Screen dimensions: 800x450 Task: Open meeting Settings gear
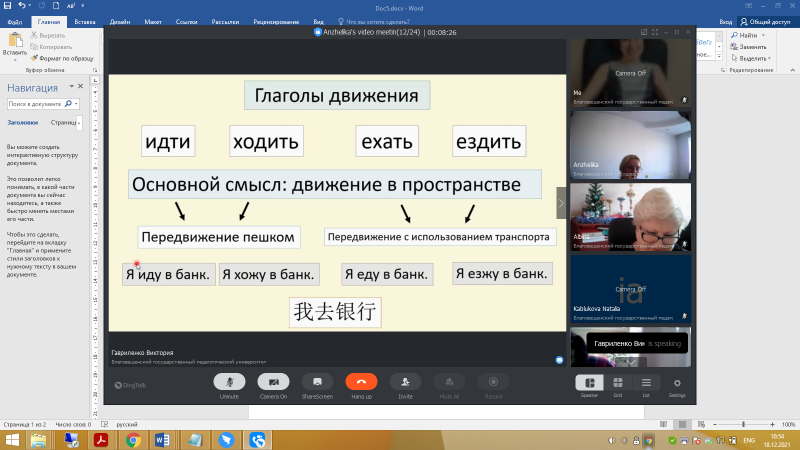(677, 382)
